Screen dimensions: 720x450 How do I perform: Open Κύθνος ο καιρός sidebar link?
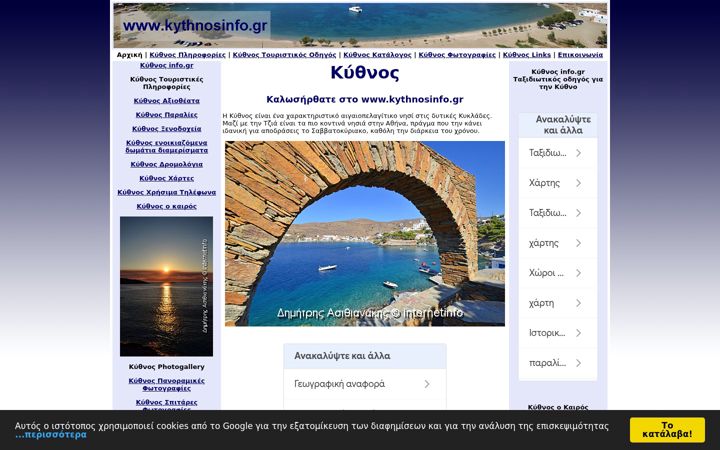pyautogui.click(x=167, y=207)
